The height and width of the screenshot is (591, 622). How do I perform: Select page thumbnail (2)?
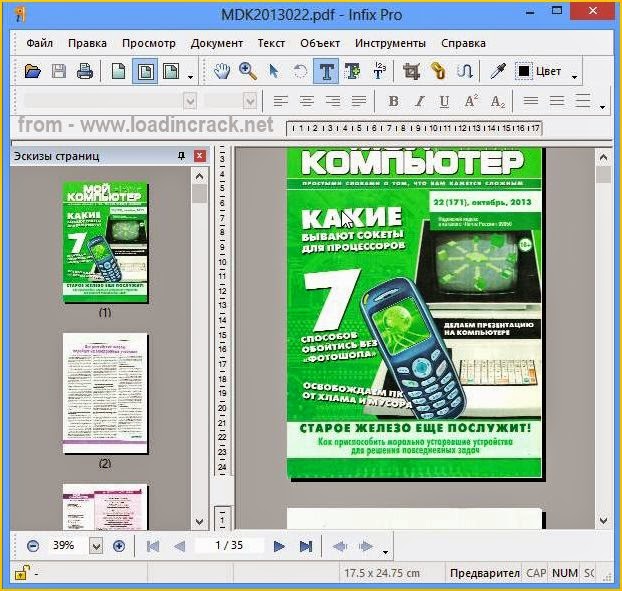click(106, 393)
